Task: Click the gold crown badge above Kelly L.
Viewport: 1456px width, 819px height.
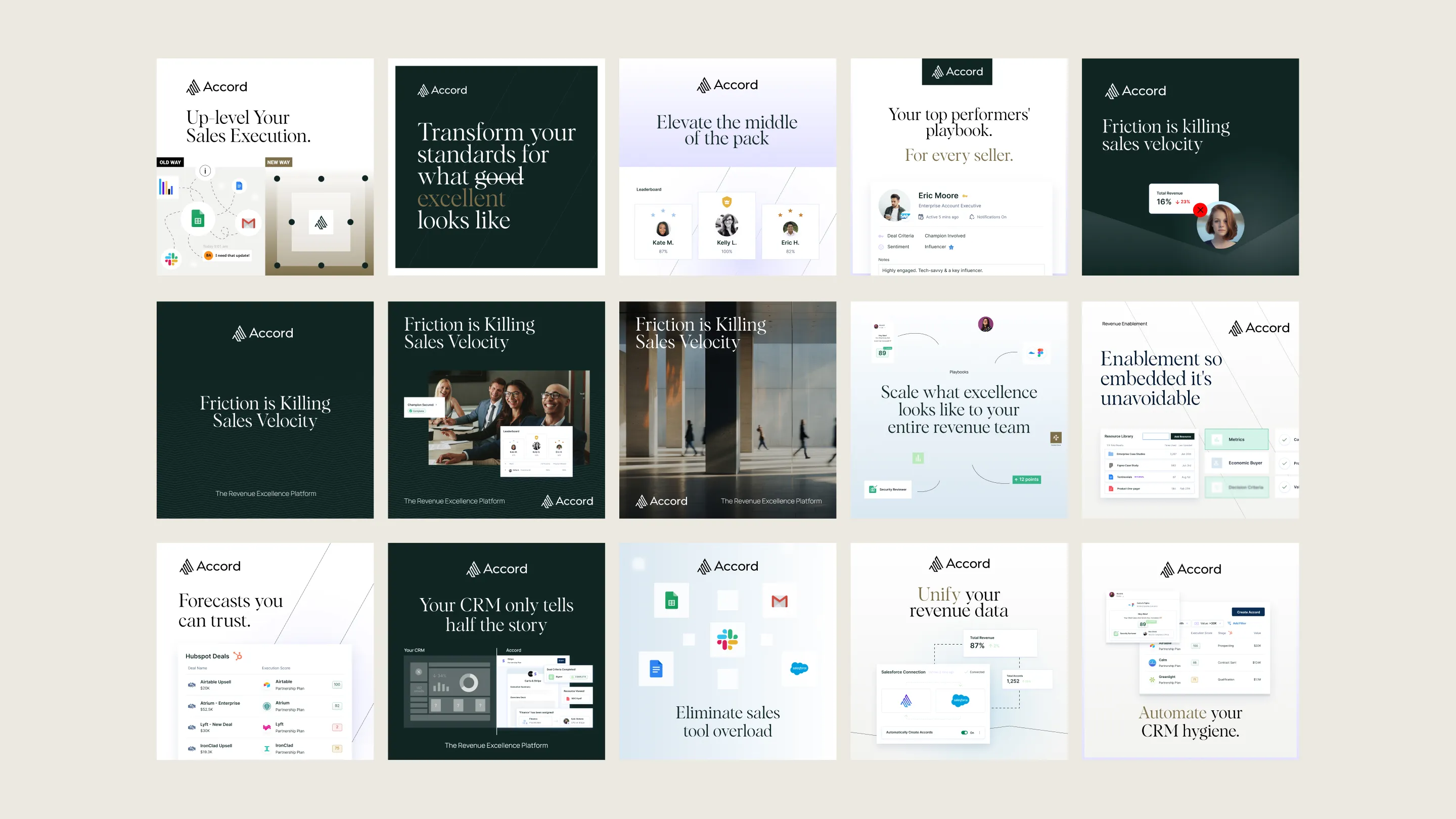Action: coord(727,202)
